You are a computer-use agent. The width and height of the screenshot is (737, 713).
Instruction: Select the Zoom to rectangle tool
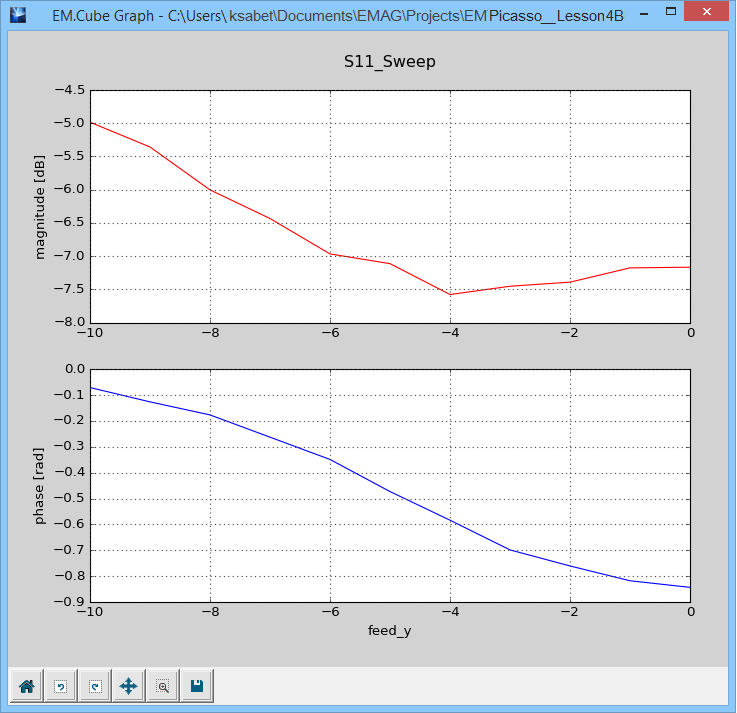point(162,686)
